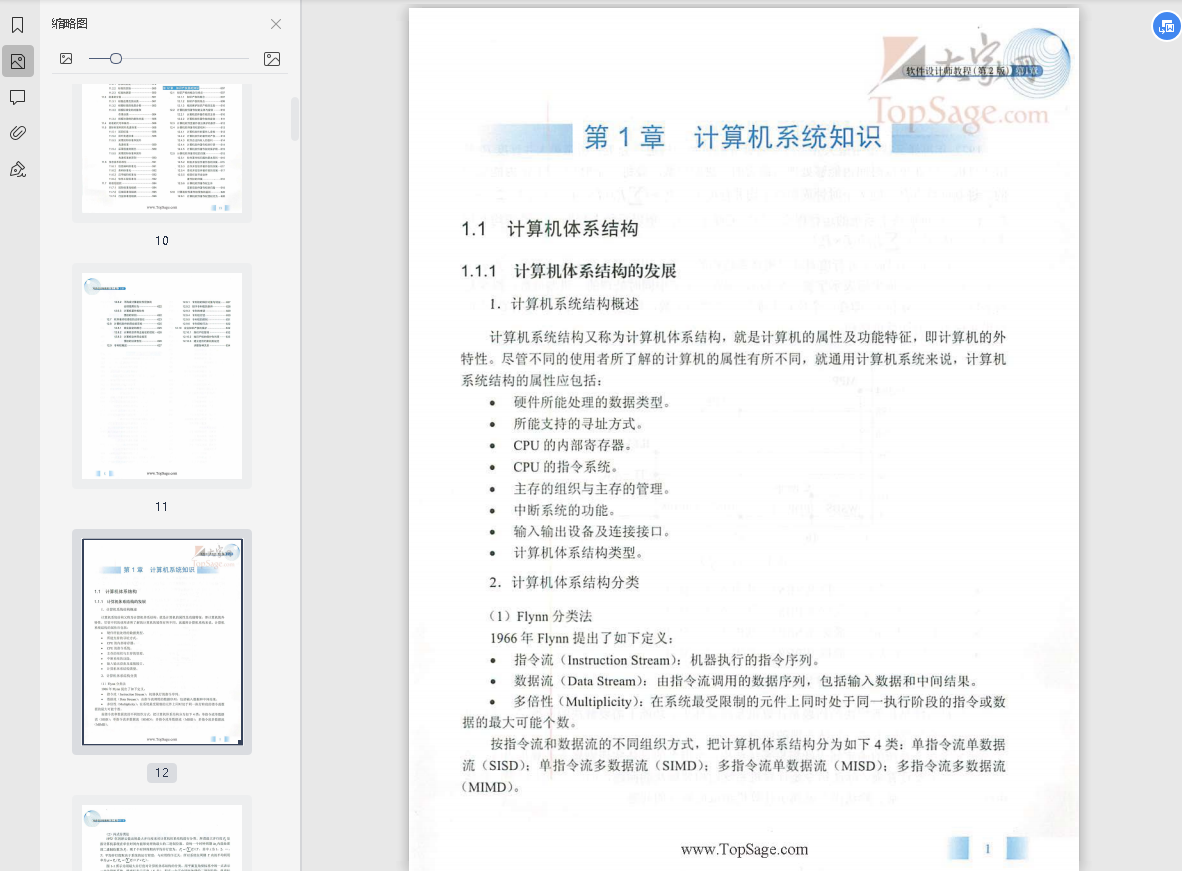Click the large image enlarge-thumbnails icon

272,59
